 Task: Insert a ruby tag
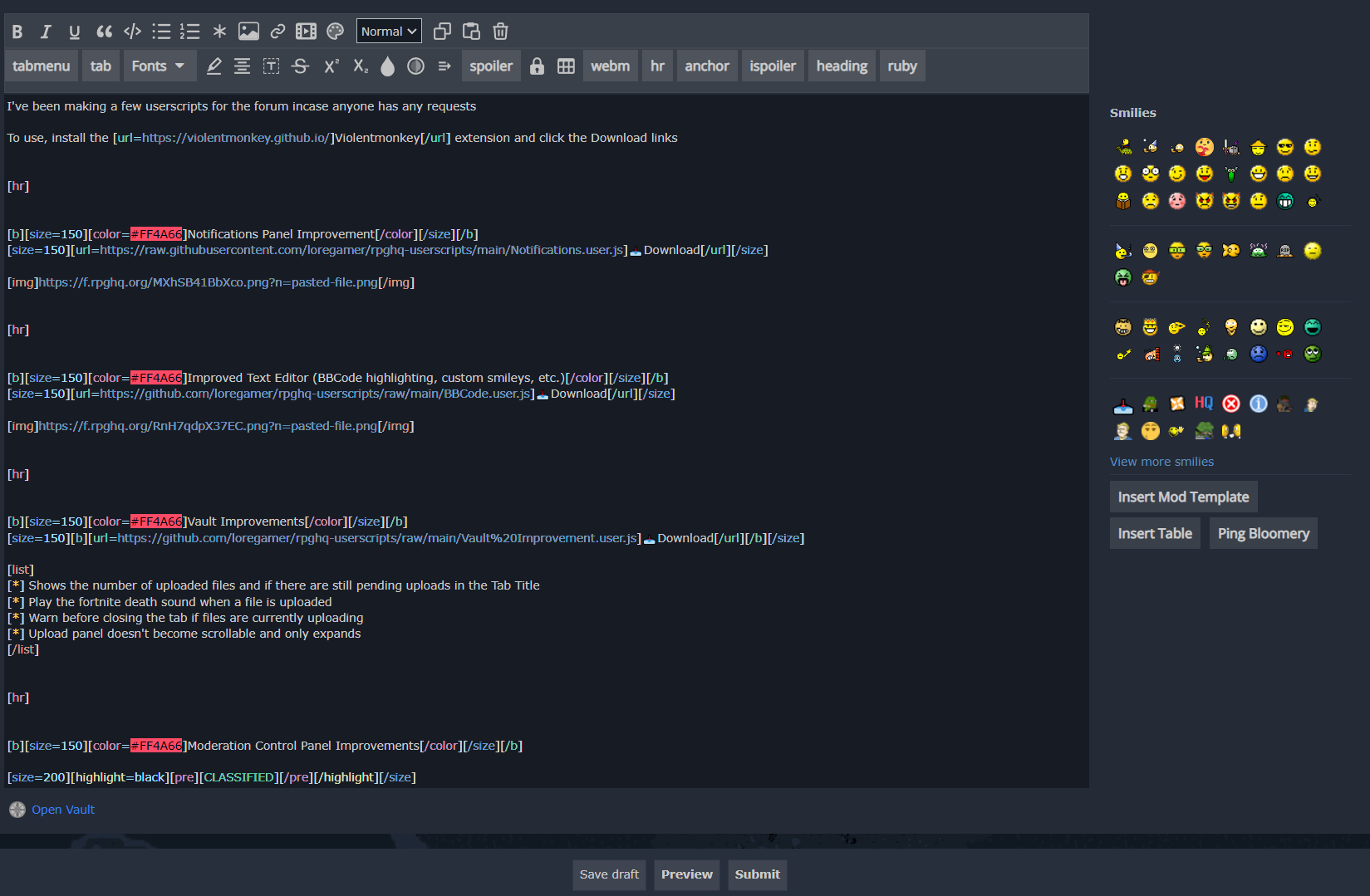(902, 66)
